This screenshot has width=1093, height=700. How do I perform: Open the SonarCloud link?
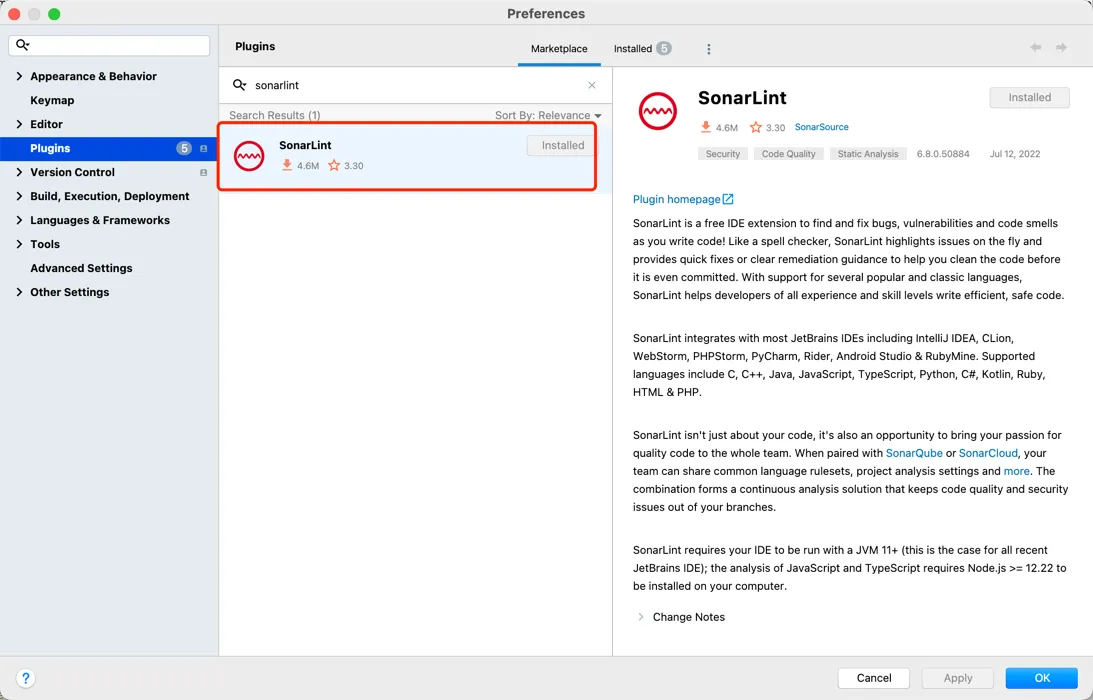[988, 453]
